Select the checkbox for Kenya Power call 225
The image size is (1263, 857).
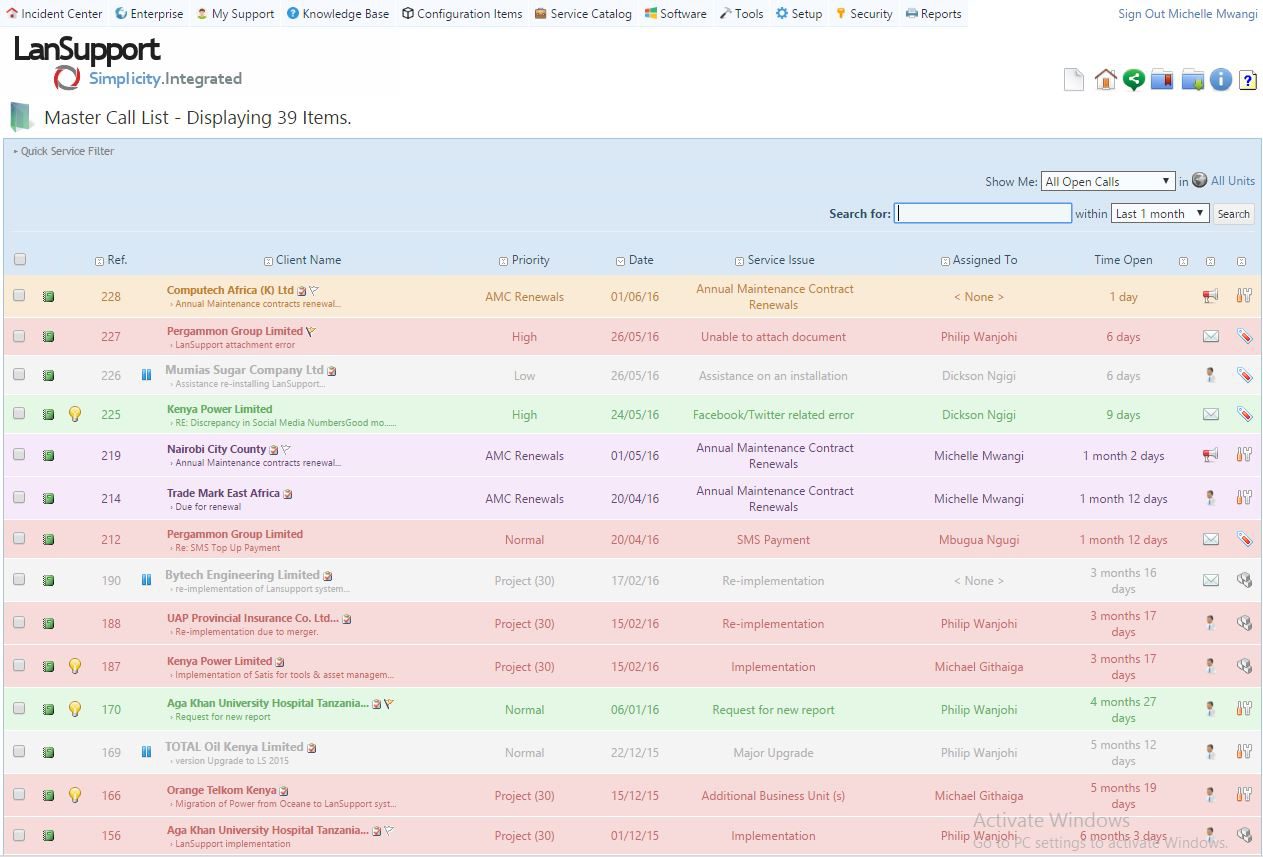click(19, 414)
